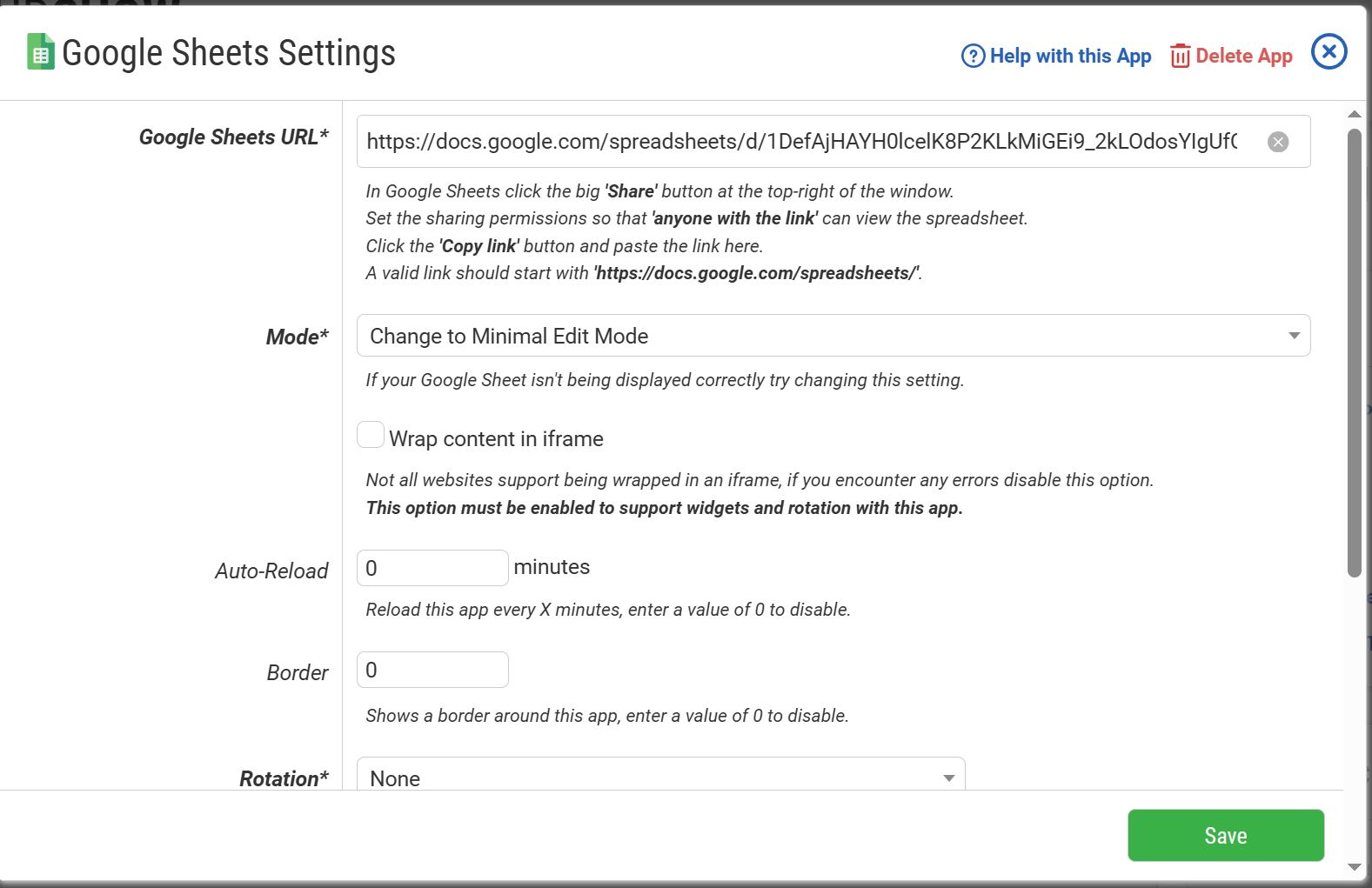Click the 'Google Sheets Settings' title text
1372x888 pixels.
click(229, 53)
